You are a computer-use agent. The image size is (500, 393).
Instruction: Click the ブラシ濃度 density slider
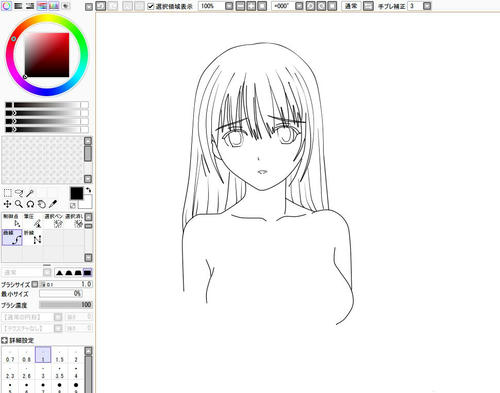tap(66, 305)
